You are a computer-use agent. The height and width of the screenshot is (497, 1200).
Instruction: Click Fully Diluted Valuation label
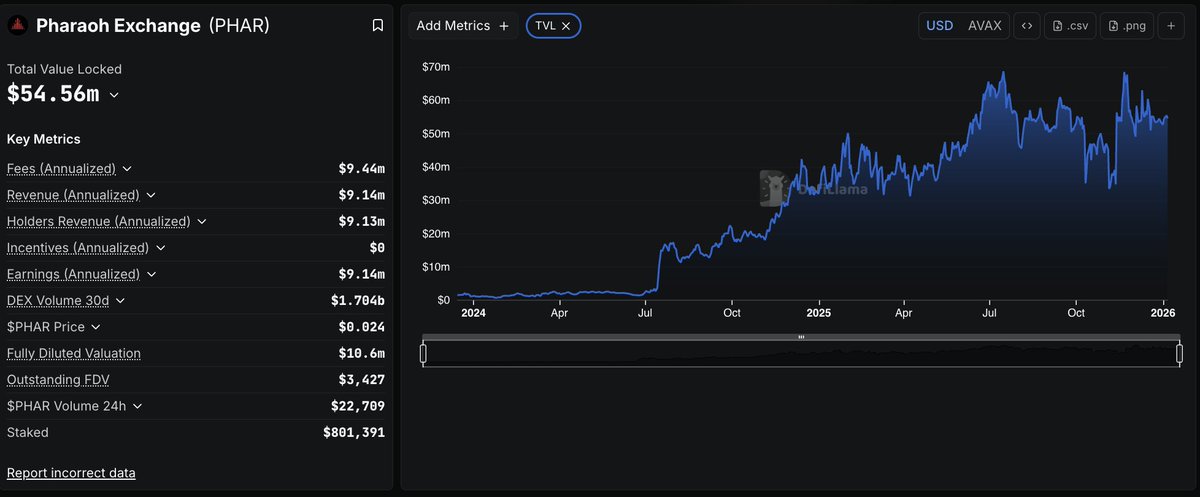[74, 353]
